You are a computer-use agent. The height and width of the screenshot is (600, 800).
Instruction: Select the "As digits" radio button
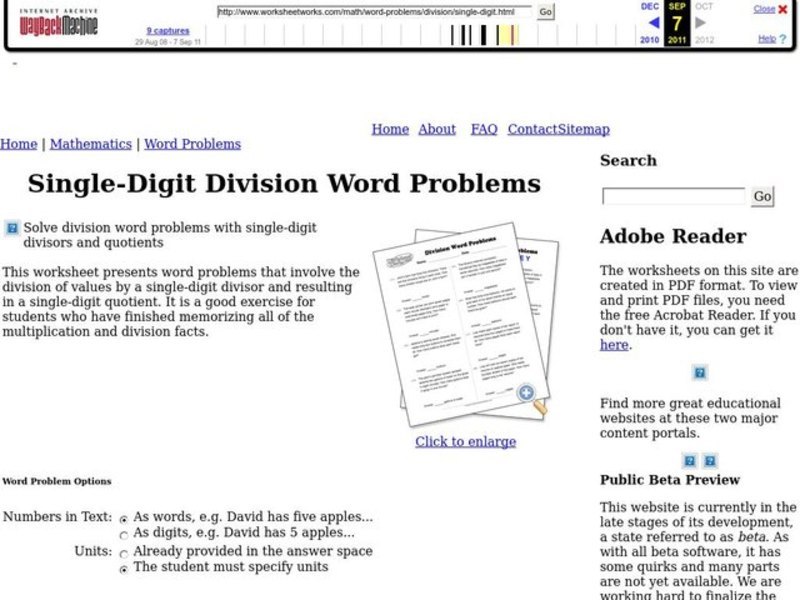(122, 534)
